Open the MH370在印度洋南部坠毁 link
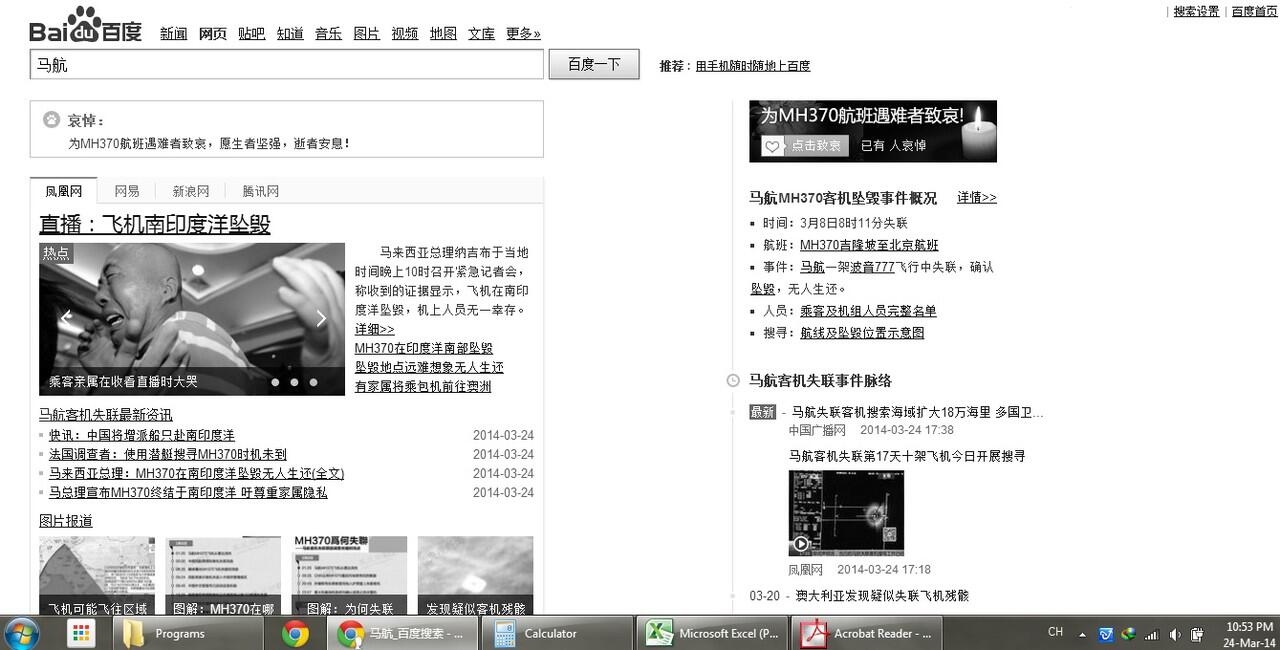Viewport: 1280px width, 650px height. pos(424,348)
